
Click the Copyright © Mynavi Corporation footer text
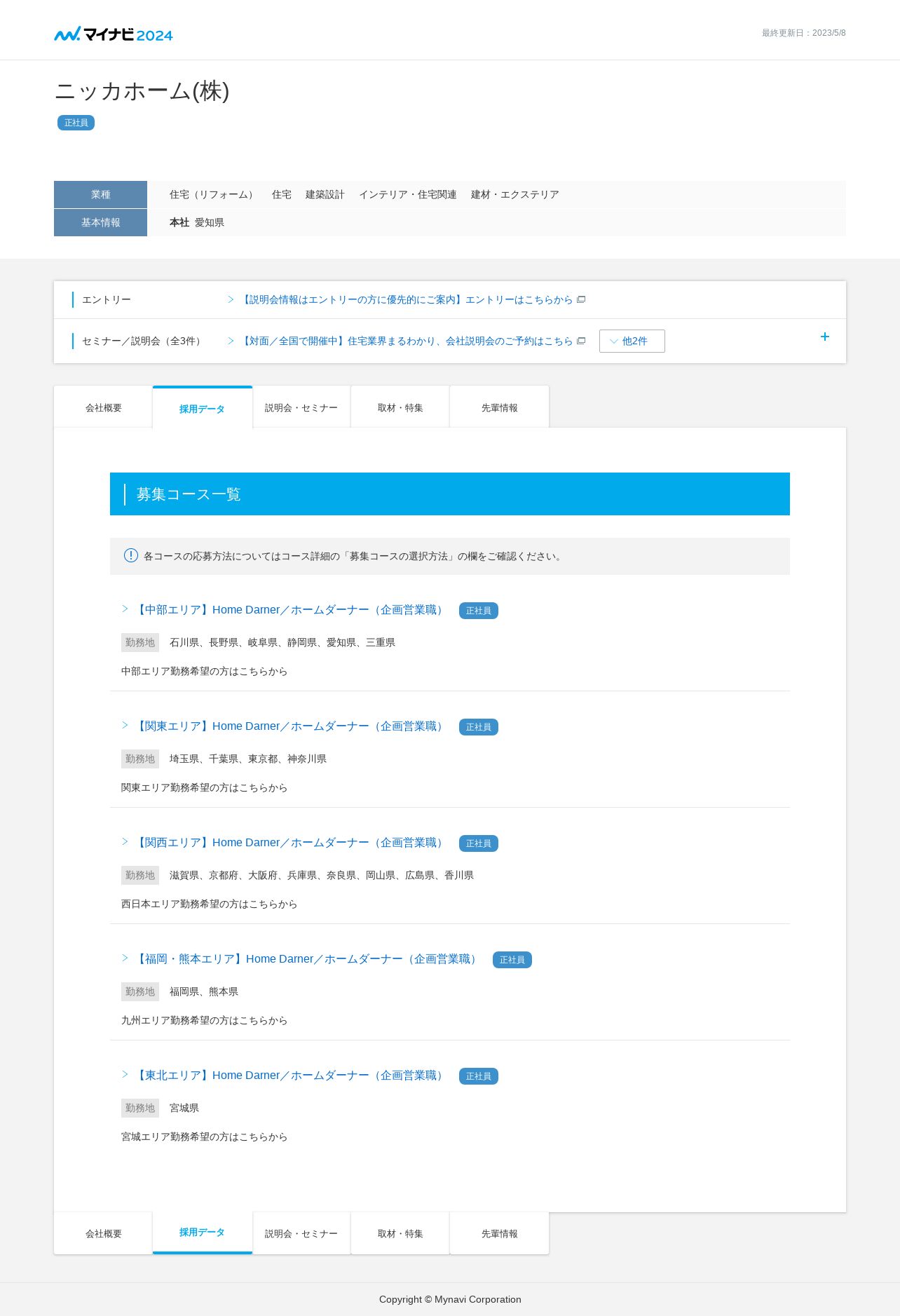(450, 1299)
